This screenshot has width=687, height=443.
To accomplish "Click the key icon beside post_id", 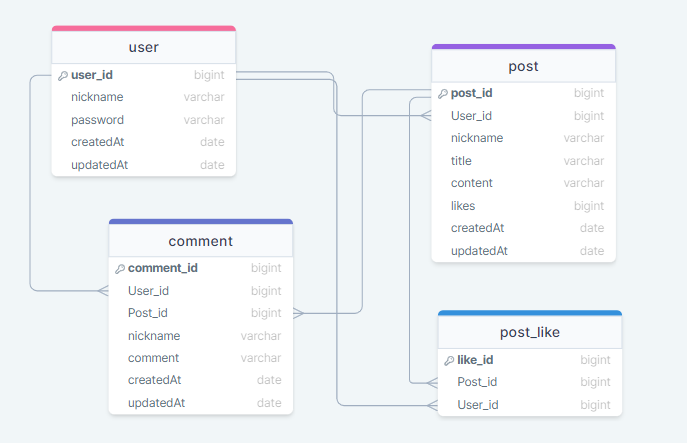I will click(x=443, y=94).
